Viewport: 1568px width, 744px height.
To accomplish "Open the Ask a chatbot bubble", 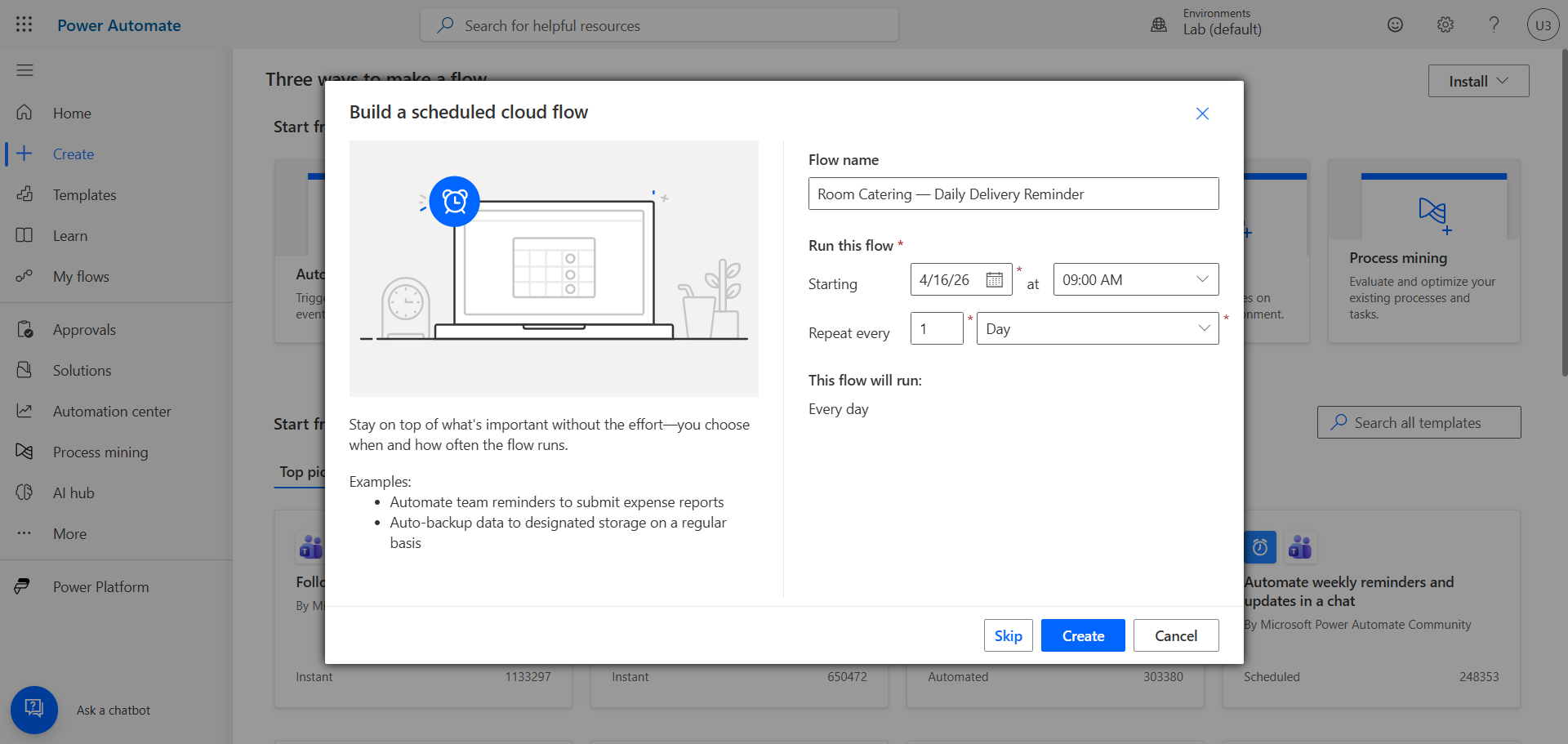I will 34,710.
